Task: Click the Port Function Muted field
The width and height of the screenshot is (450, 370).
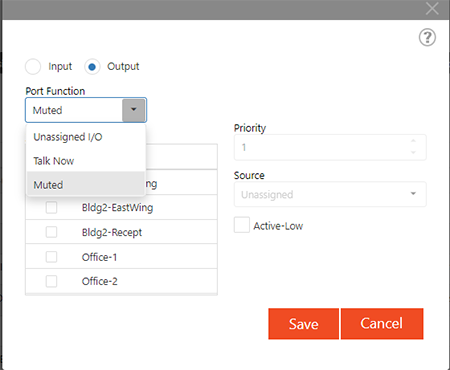Action: click(x=74, y=110)
